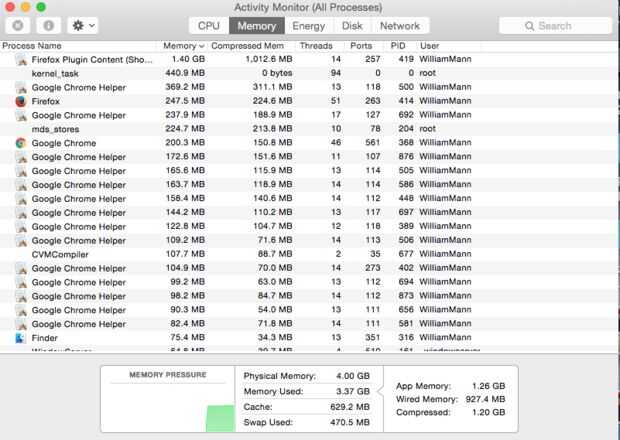Click Chrome Helper icon, PID 402 row
Screen dimensions: 620x440
click(21, 268)
